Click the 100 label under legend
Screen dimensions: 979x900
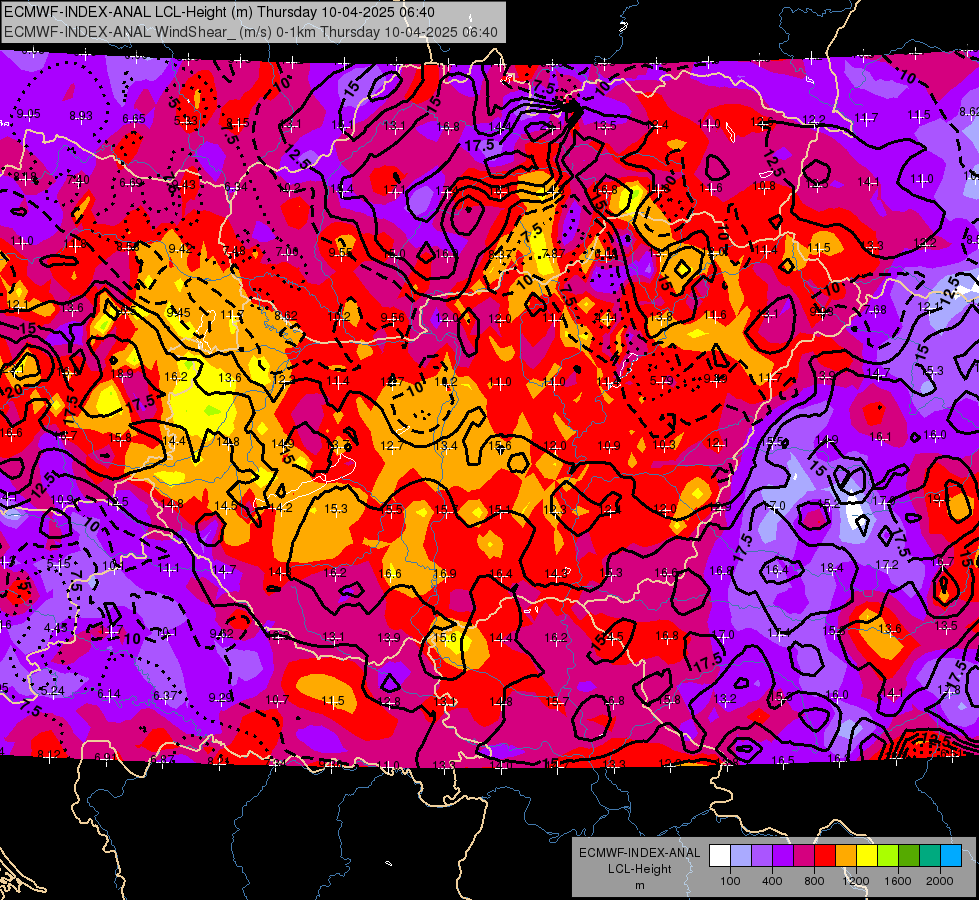click(730, 881)
